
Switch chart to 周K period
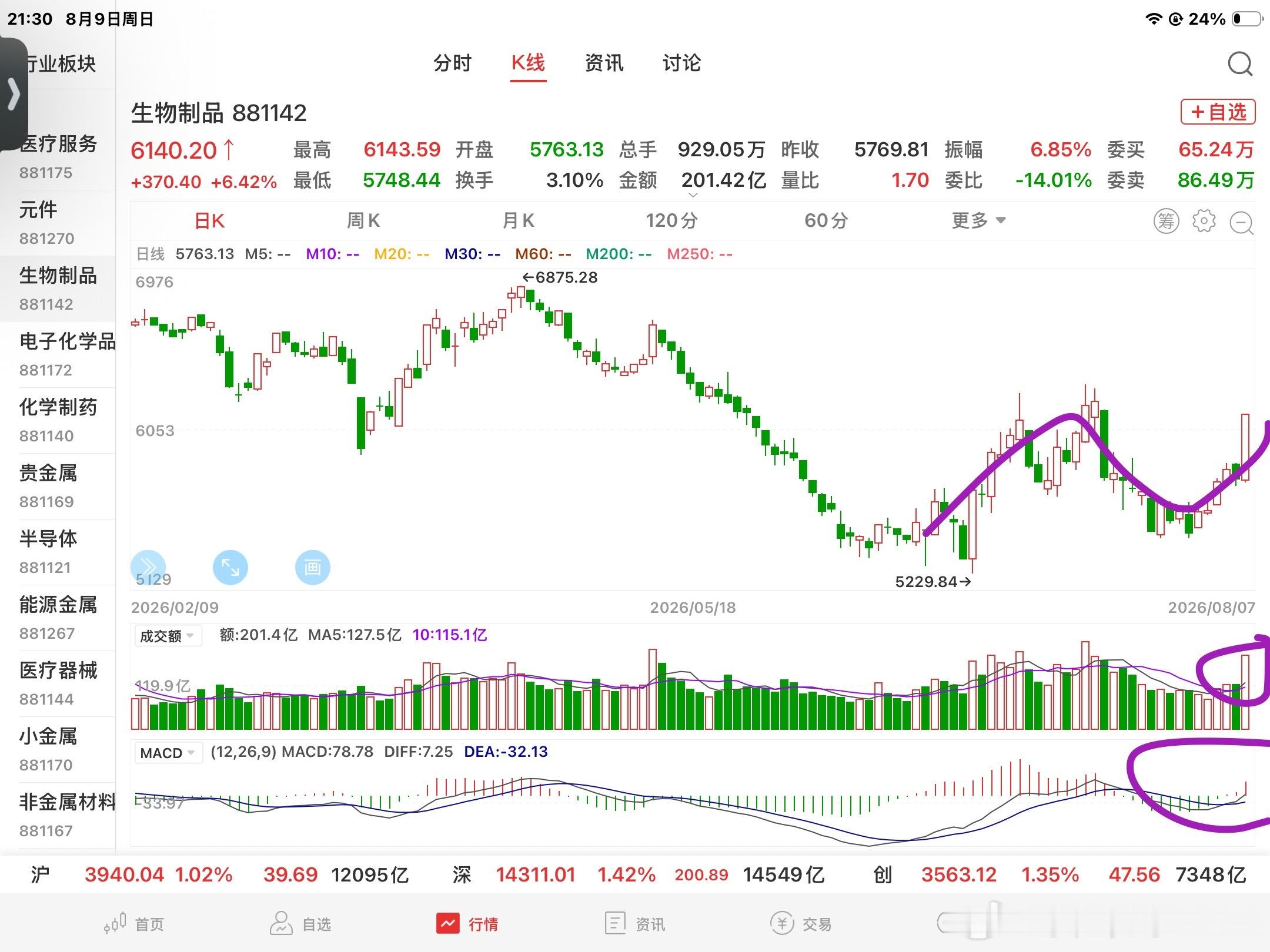[x=363, y=221]
